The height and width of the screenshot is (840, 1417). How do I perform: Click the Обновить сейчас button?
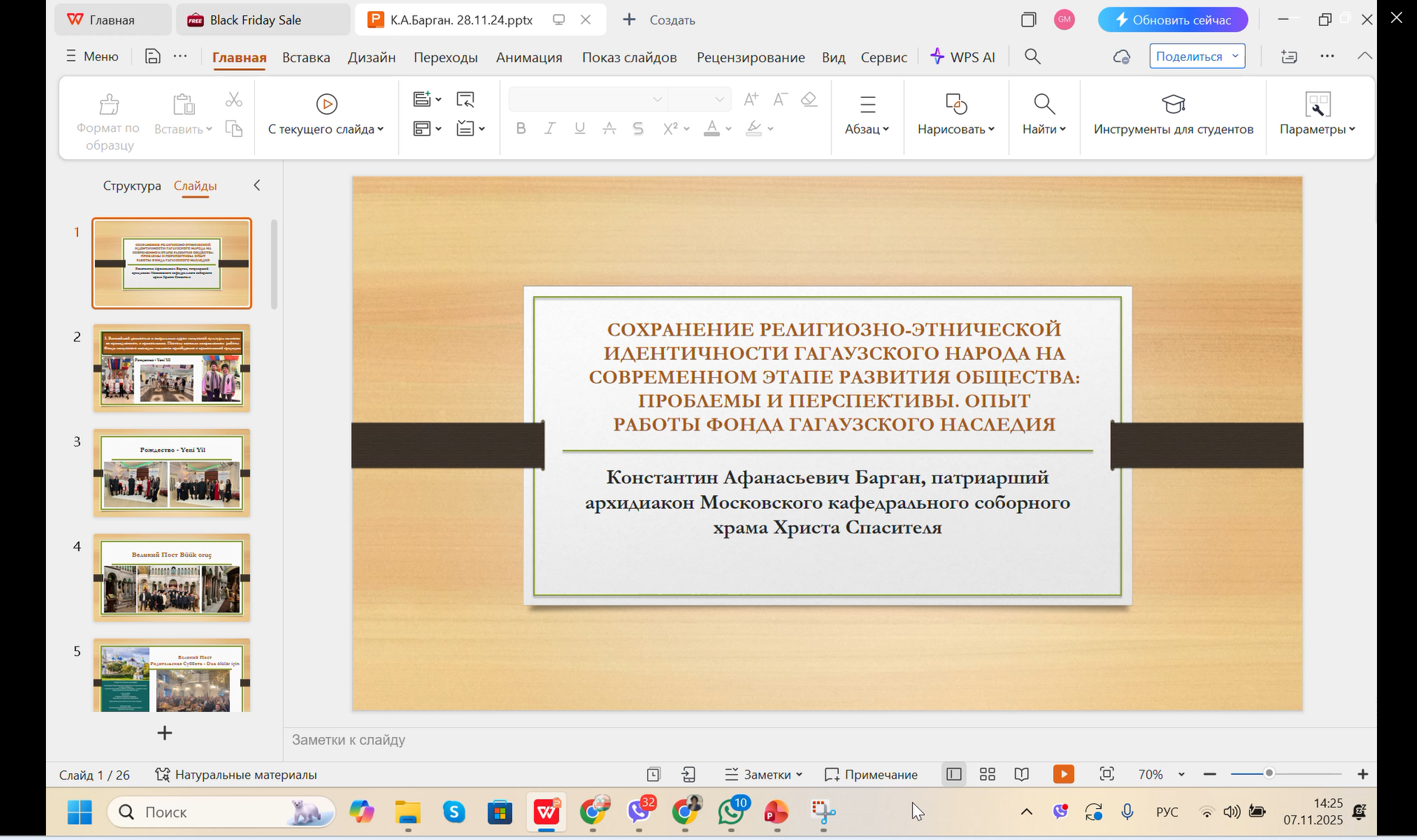(1172, 20)
